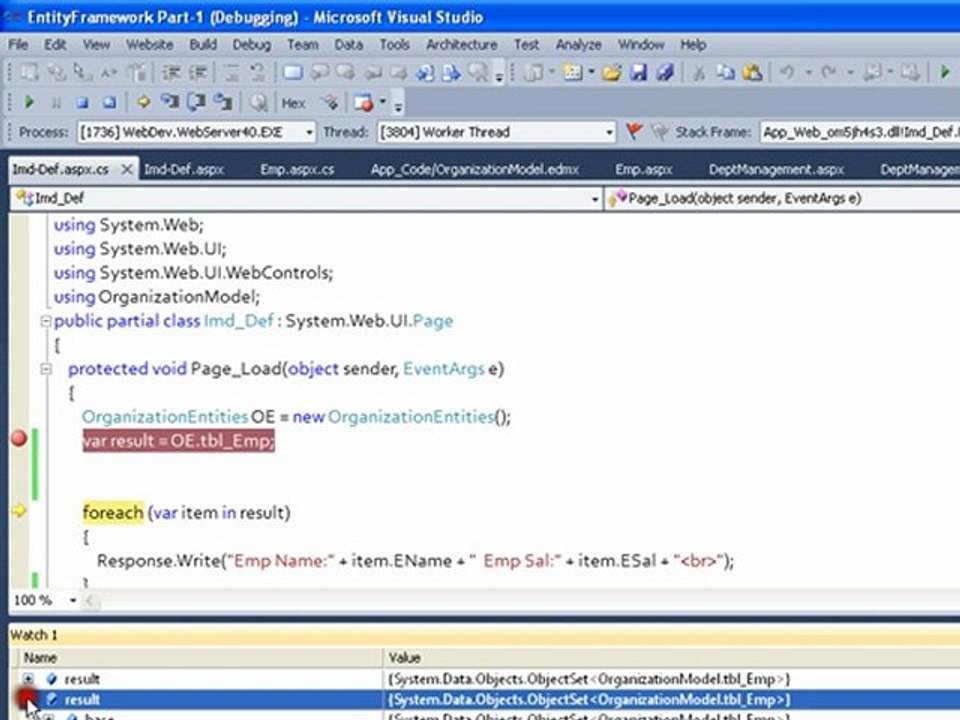Screen dimensions: 960x720
Task: Click the Increase Indent icon
Action: (x=197, y=73)
